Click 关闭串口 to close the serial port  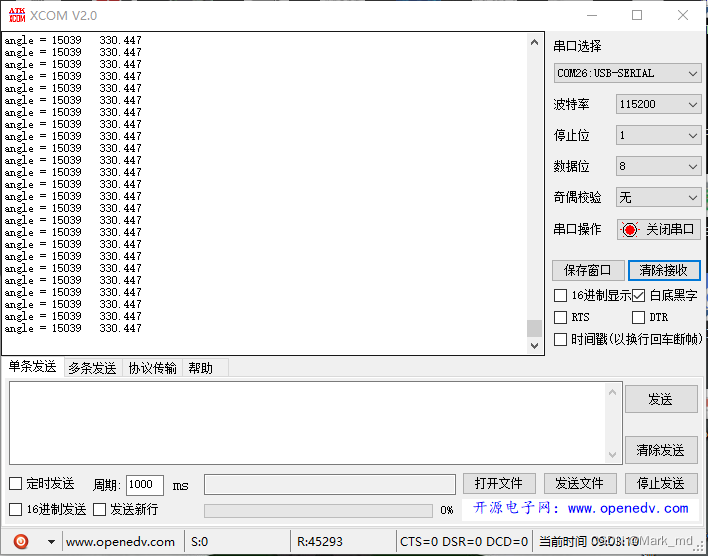659,229
